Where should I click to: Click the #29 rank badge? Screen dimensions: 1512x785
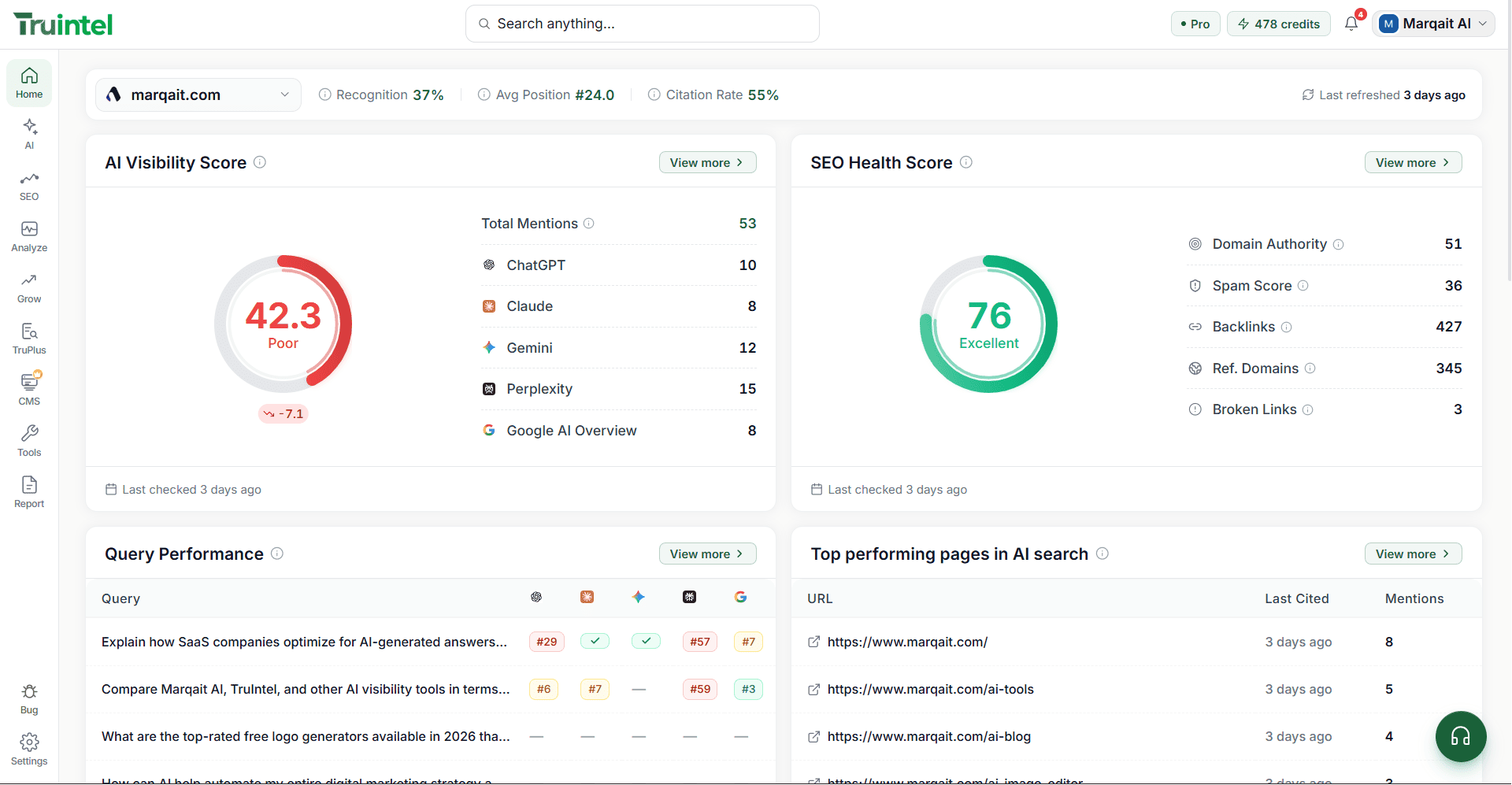(x=547, y=642)
